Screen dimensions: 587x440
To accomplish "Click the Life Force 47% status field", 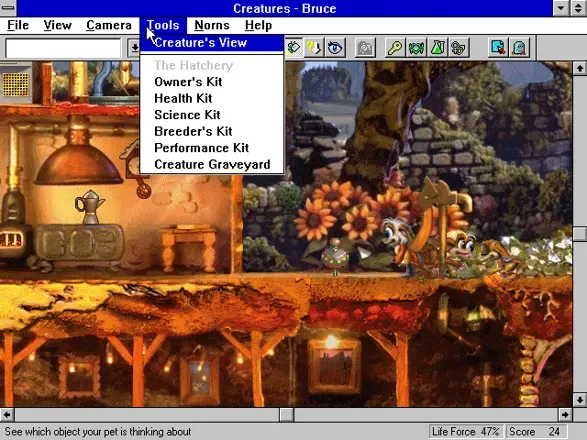I will click(465, 432).
